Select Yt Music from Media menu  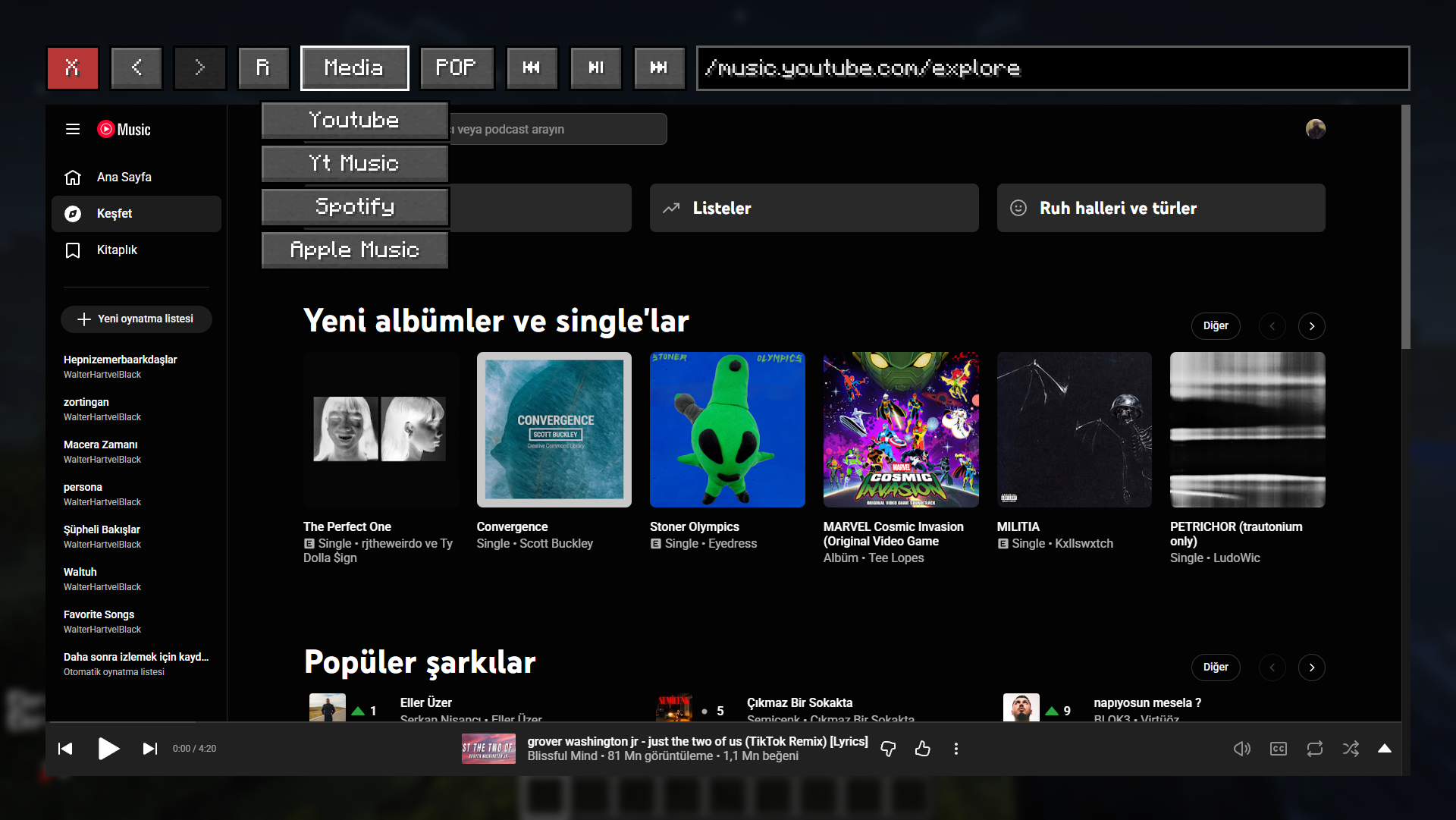click(354, 163)
